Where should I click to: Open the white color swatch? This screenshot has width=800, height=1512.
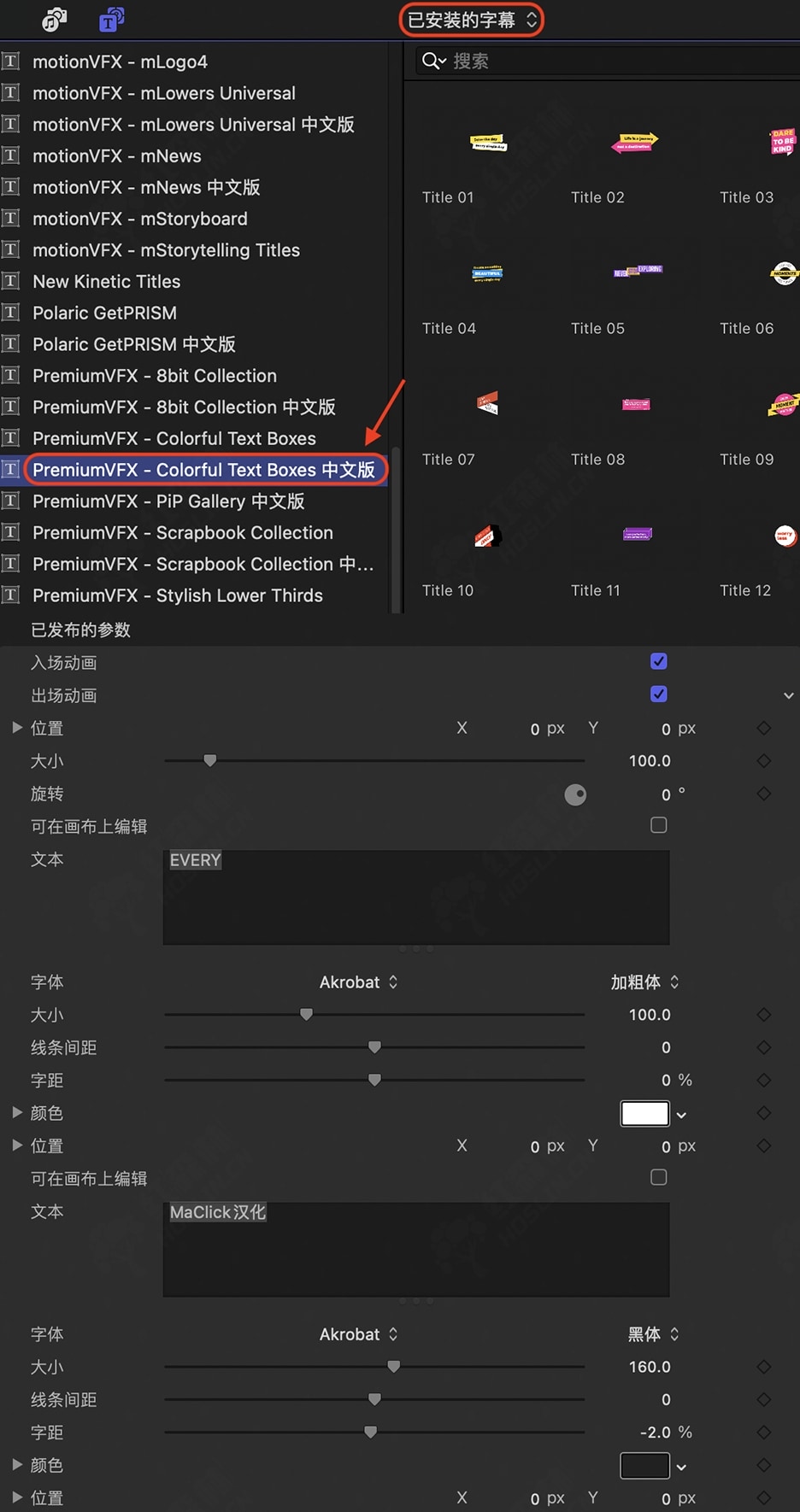pos(644,1114)
